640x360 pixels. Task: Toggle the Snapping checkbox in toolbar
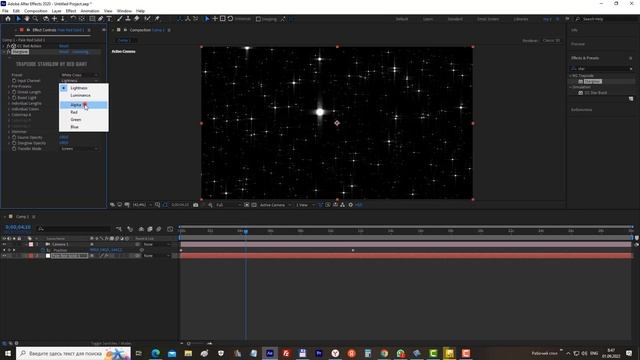258,19
